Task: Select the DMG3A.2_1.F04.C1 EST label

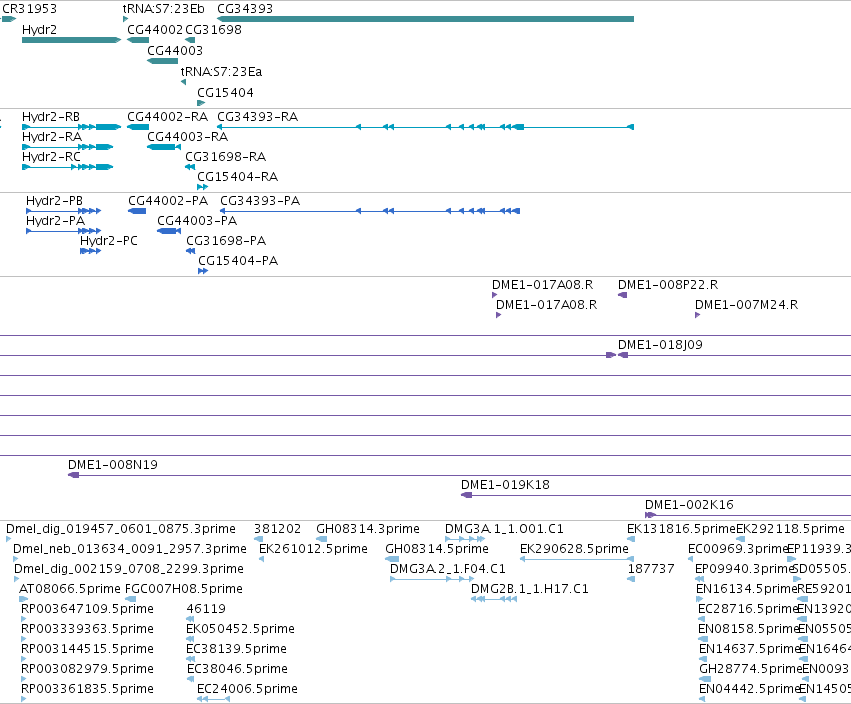Action: 448,569
